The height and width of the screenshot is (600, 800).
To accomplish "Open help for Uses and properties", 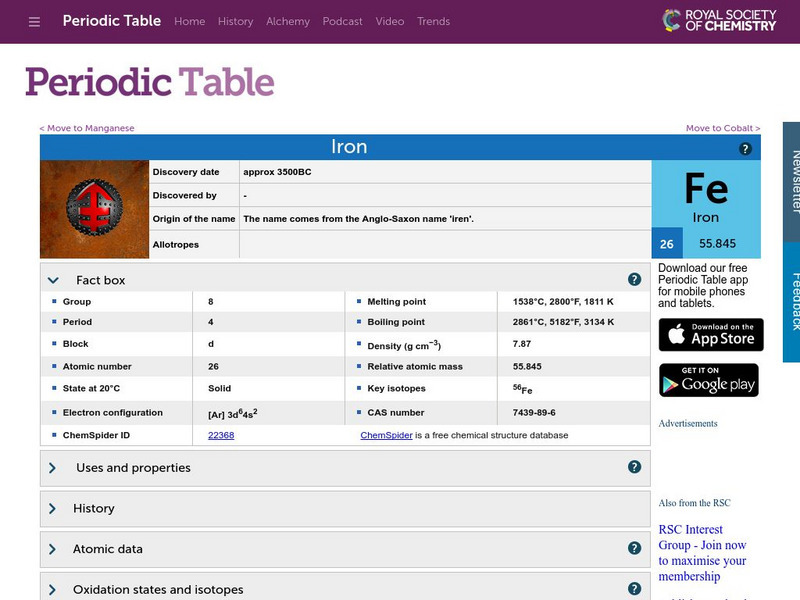I will 633,466.
